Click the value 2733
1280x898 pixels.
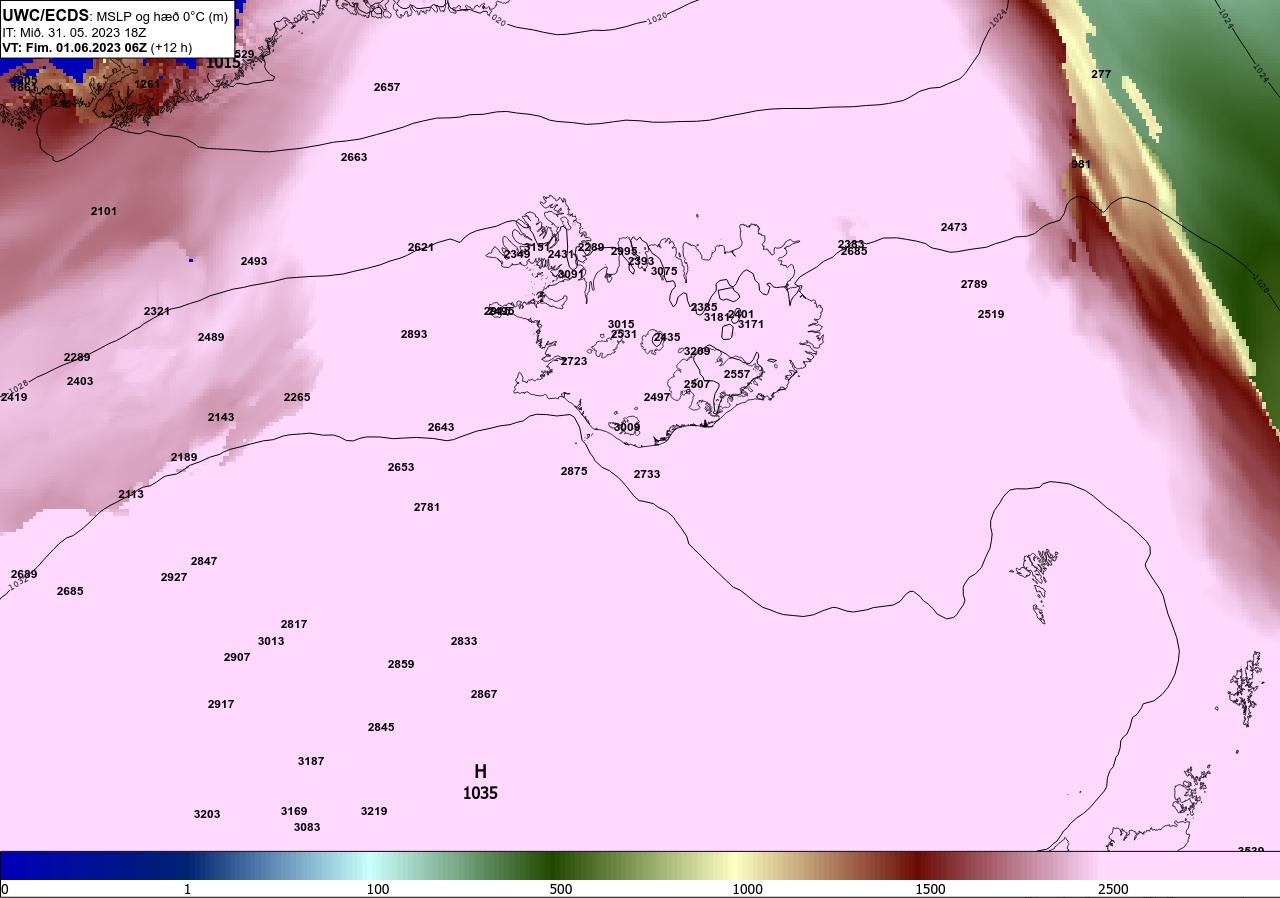coord(647,474)
